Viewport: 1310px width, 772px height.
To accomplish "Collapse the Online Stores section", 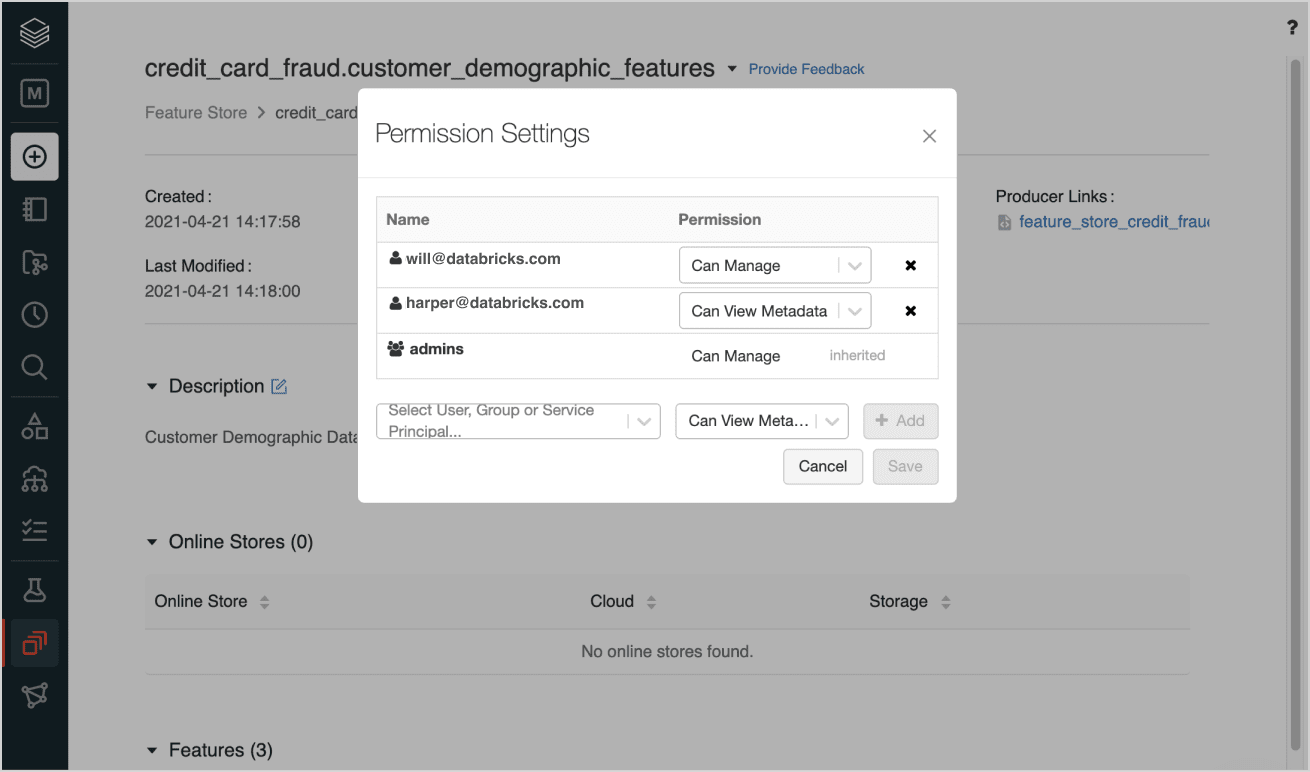I will (152, 542).
